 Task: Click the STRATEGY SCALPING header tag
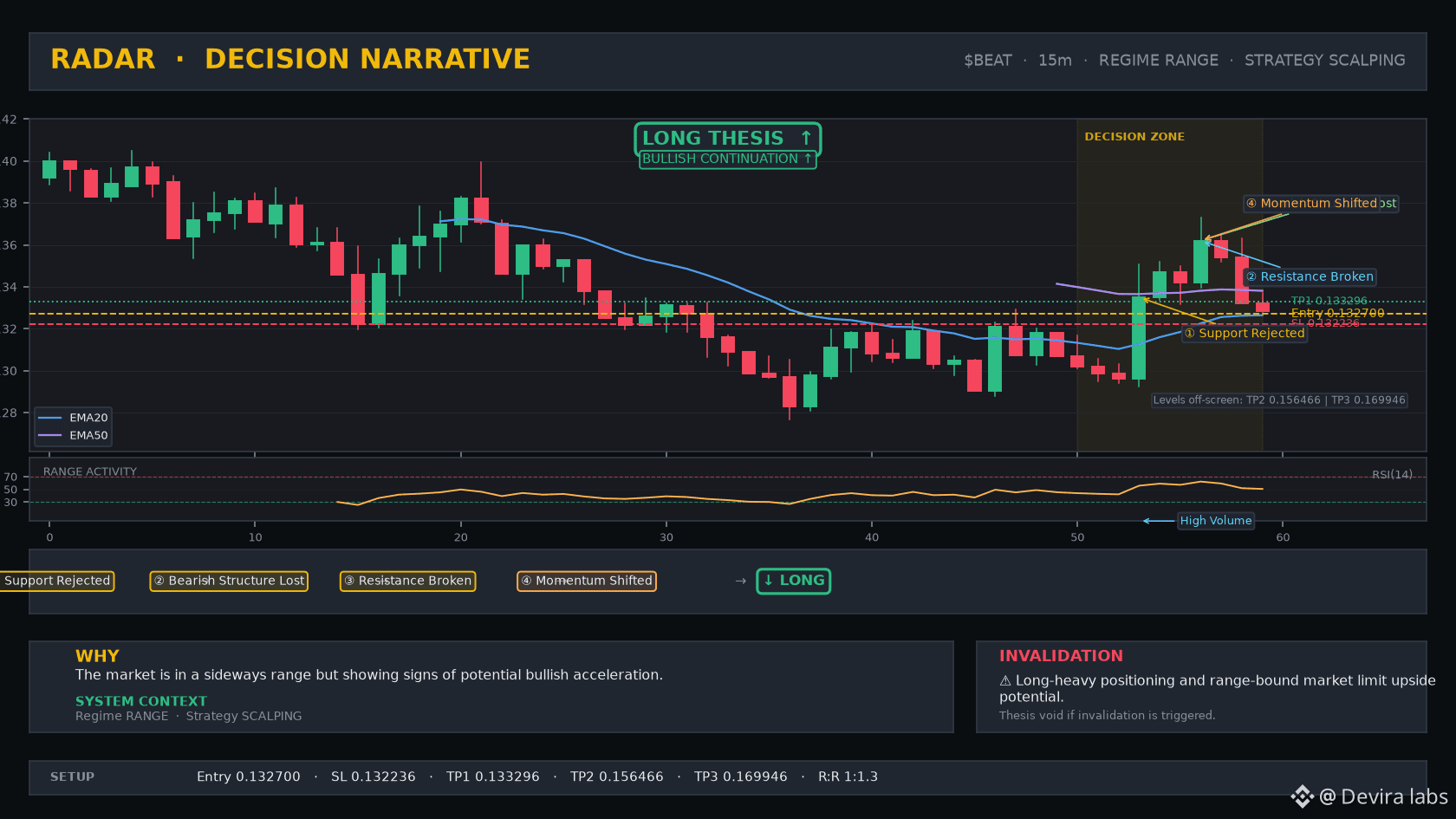1325,61
